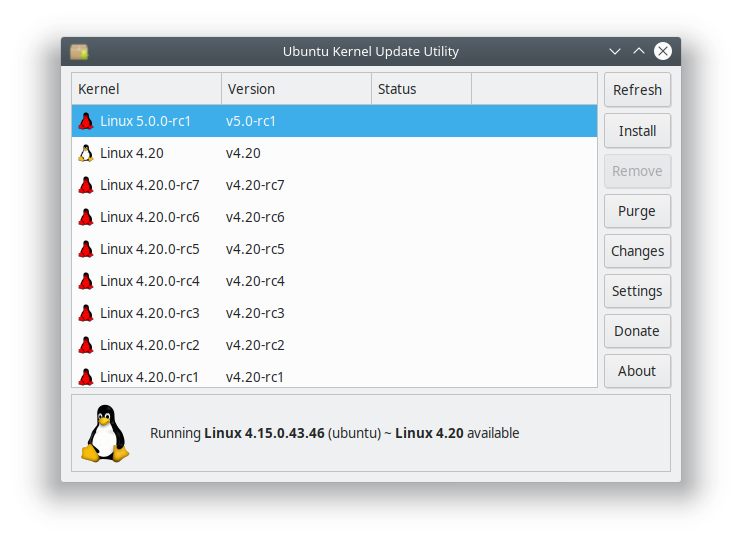This screenshot has width=742, height=543.
Task: Close the Ubuntu Kernel Update Utility window
Action: click(662, 51)
